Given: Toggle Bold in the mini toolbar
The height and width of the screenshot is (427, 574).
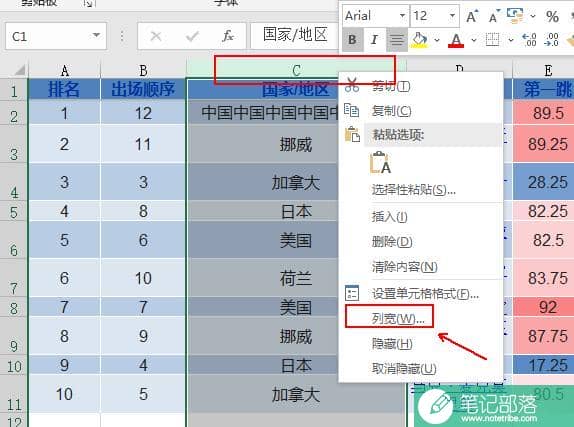Looking at the screenshot, I should [x=353, y=39].
